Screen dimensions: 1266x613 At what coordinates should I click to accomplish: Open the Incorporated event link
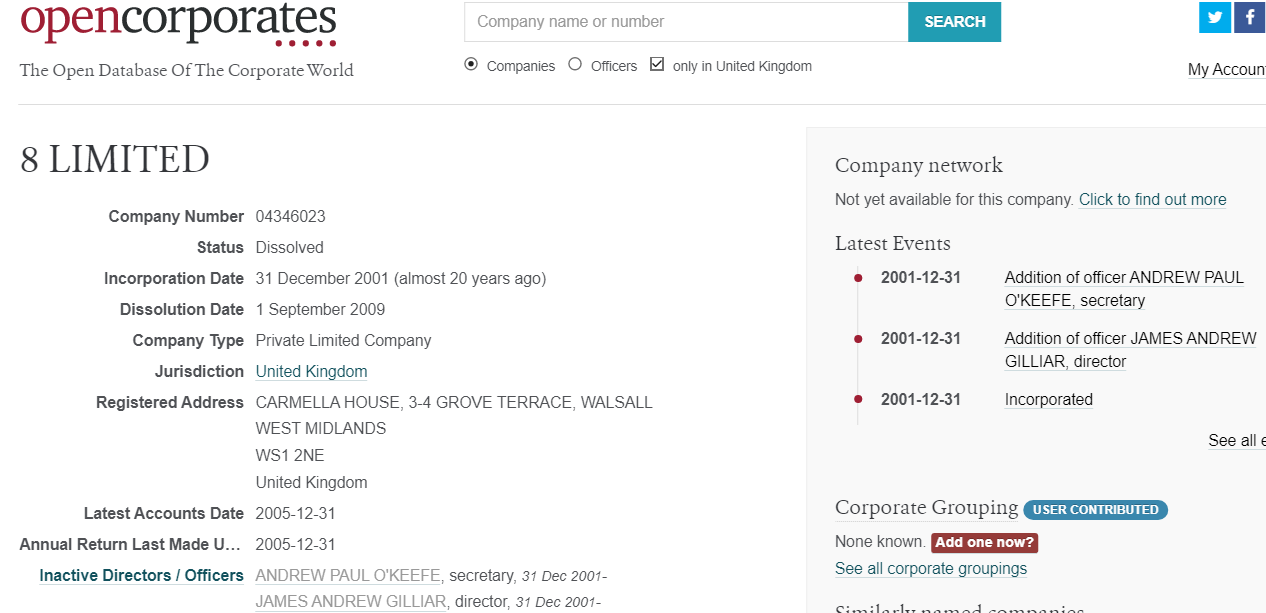[1049, 400]
